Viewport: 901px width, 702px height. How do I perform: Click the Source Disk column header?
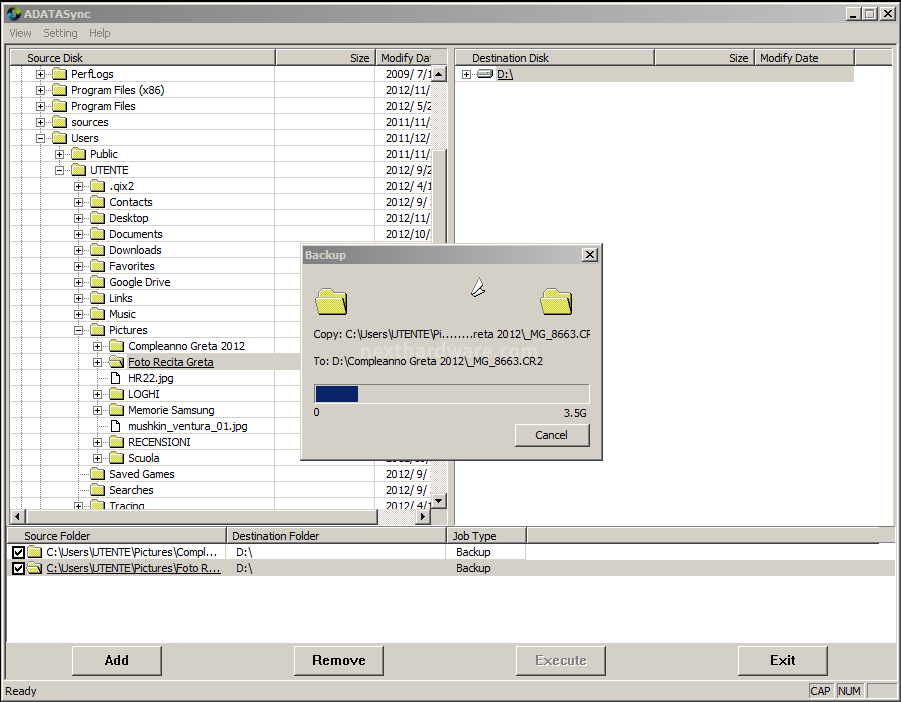[143, 58]
